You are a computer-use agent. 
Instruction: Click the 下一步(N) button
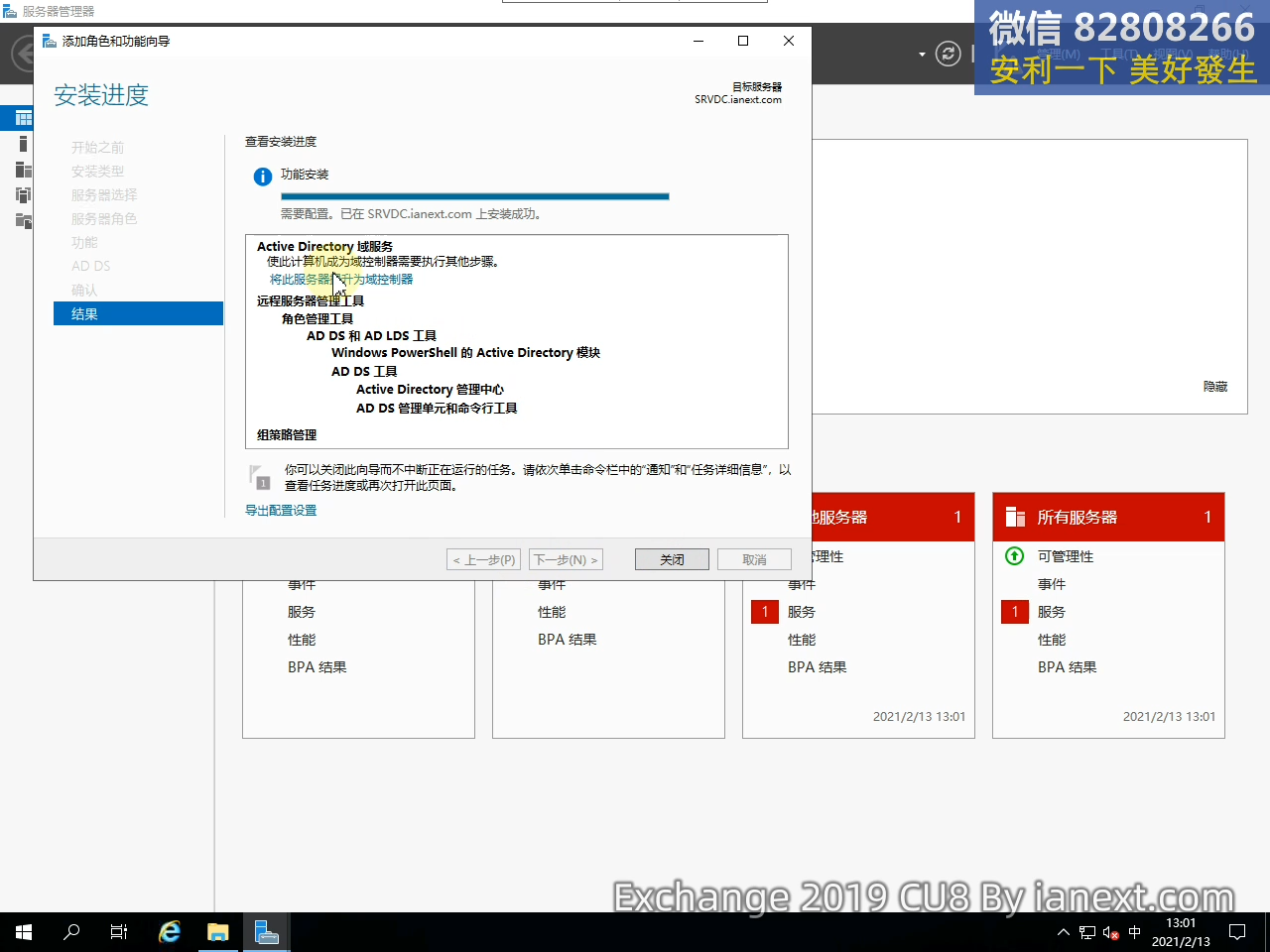point(566,559)
